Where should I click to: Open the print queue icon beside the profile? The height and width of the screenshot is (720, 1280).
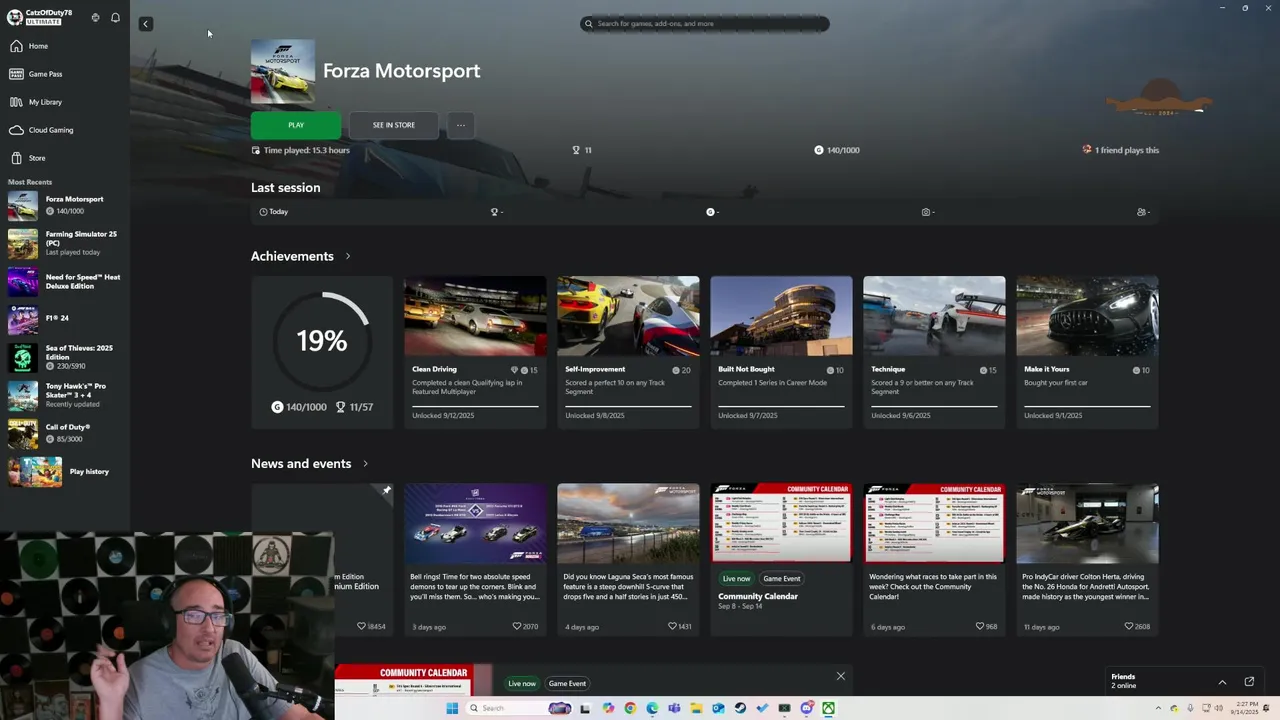(95, 17)
